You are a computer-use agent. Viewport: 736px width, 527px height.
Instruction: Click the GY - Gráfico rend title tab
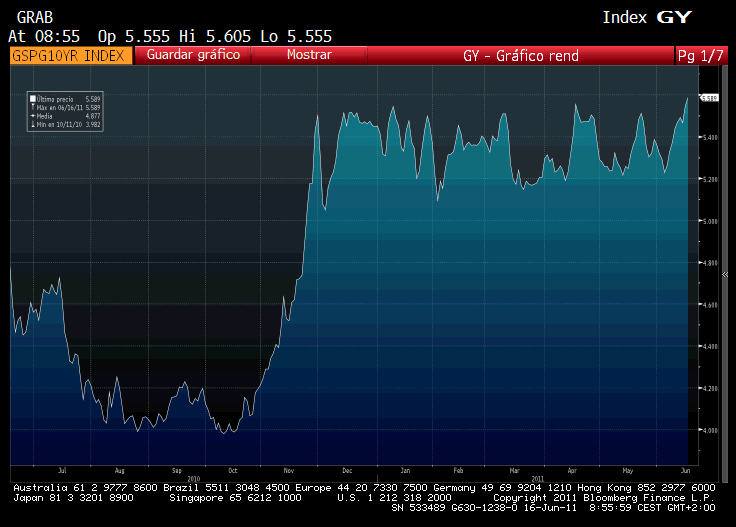(x=521, y=55)
